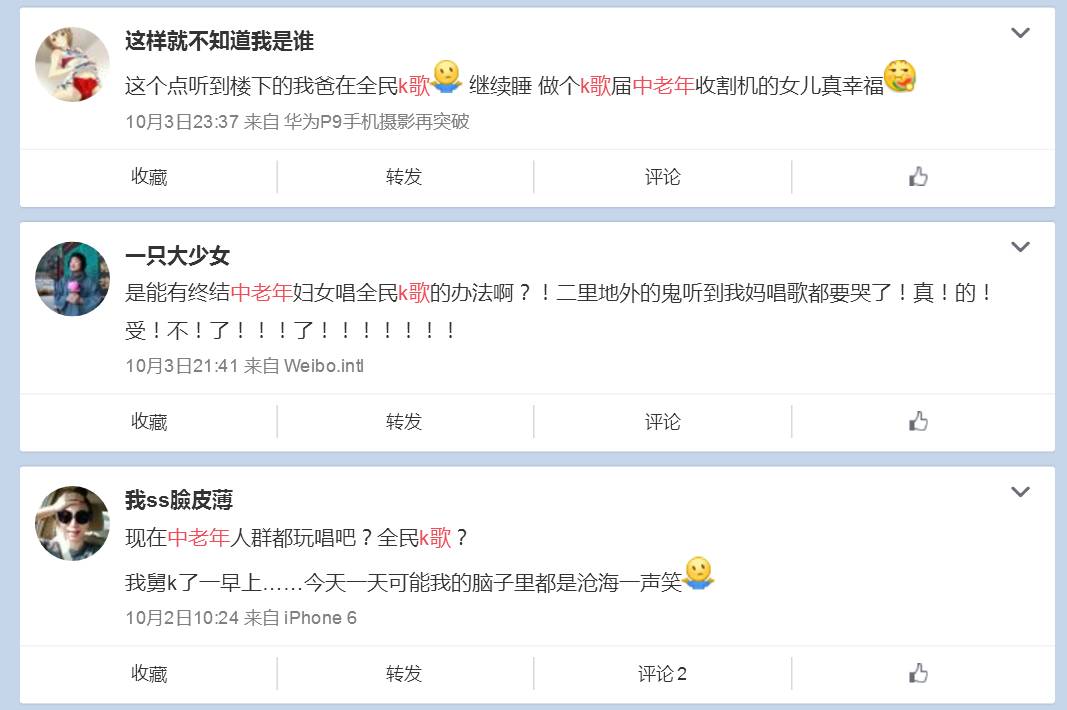Expand options chevron on first post

coord(1020,32)
